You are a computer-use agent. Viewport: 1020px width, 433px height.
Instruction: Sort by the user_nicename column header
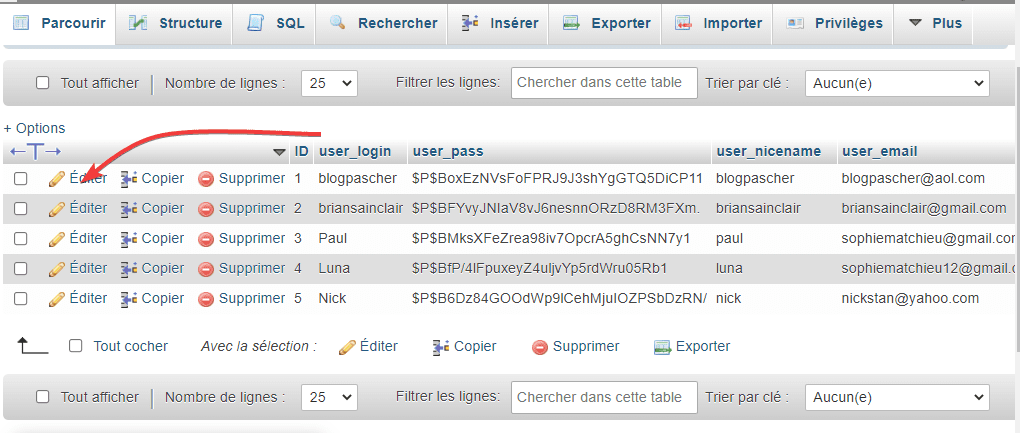[x=768, y=151]
